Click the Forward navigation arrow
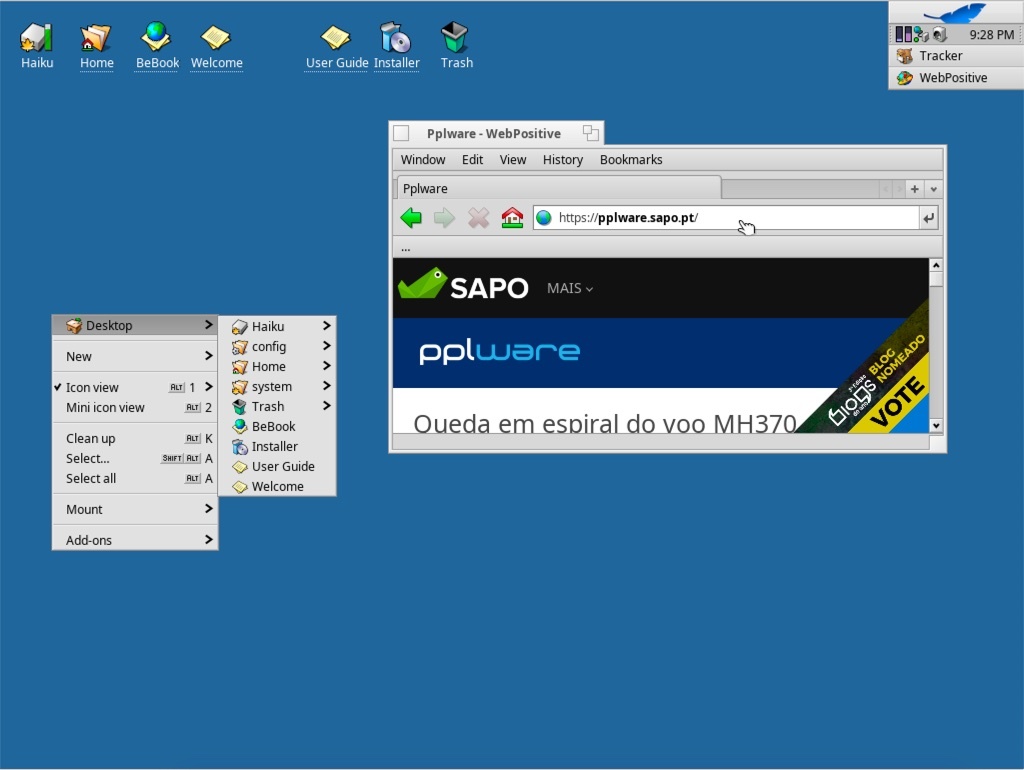Viewport: 1024px width, 770px height. click(444, 217)
